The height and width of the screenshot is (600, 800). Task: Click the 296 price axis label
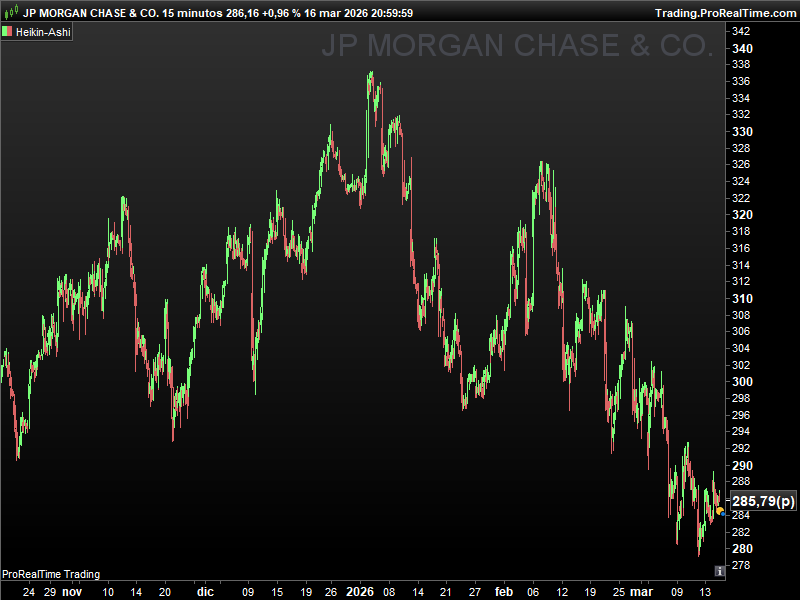741,415
